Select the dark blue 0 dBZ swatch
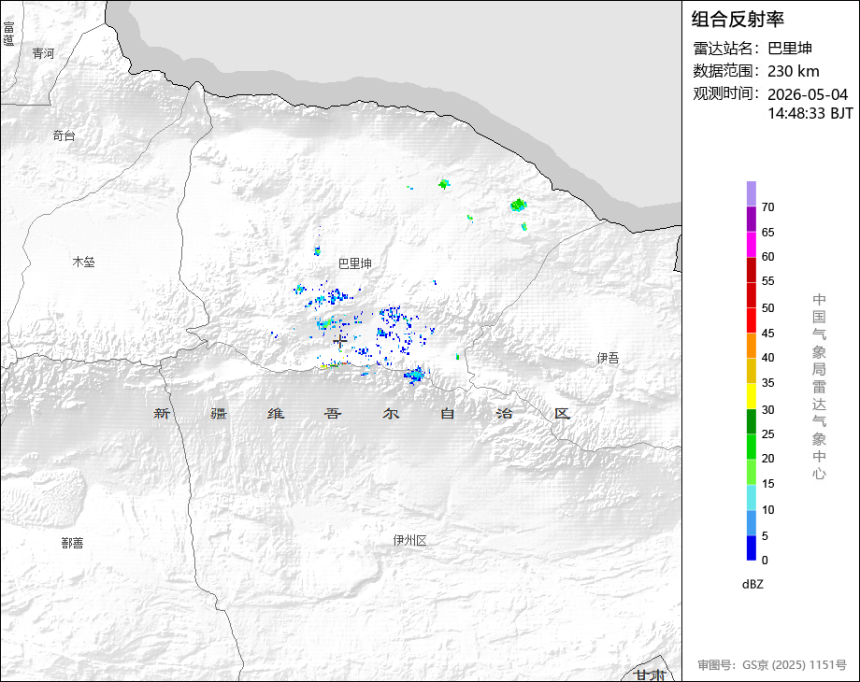 click(x=751, y=548)
